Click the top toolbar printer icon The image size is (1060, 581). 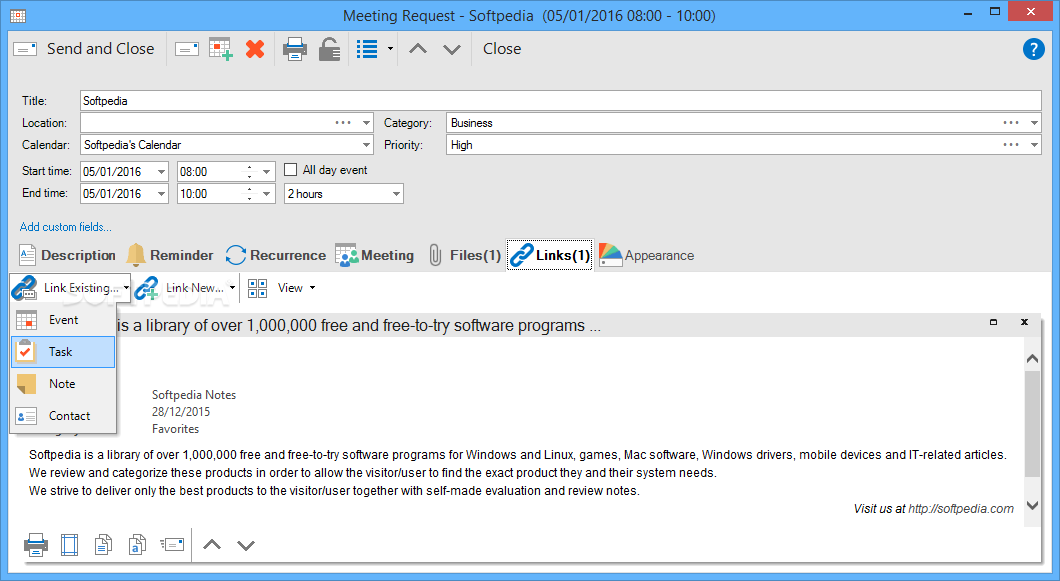point(295,49)
